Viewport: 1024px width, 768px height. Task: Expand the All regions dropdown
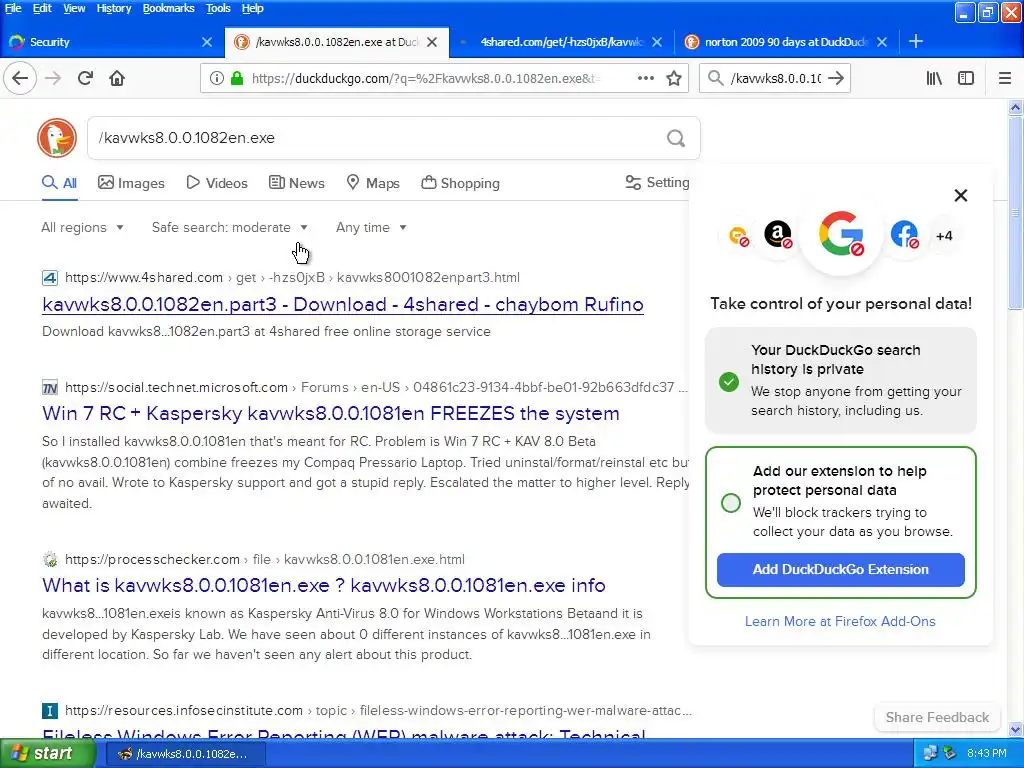82,227
